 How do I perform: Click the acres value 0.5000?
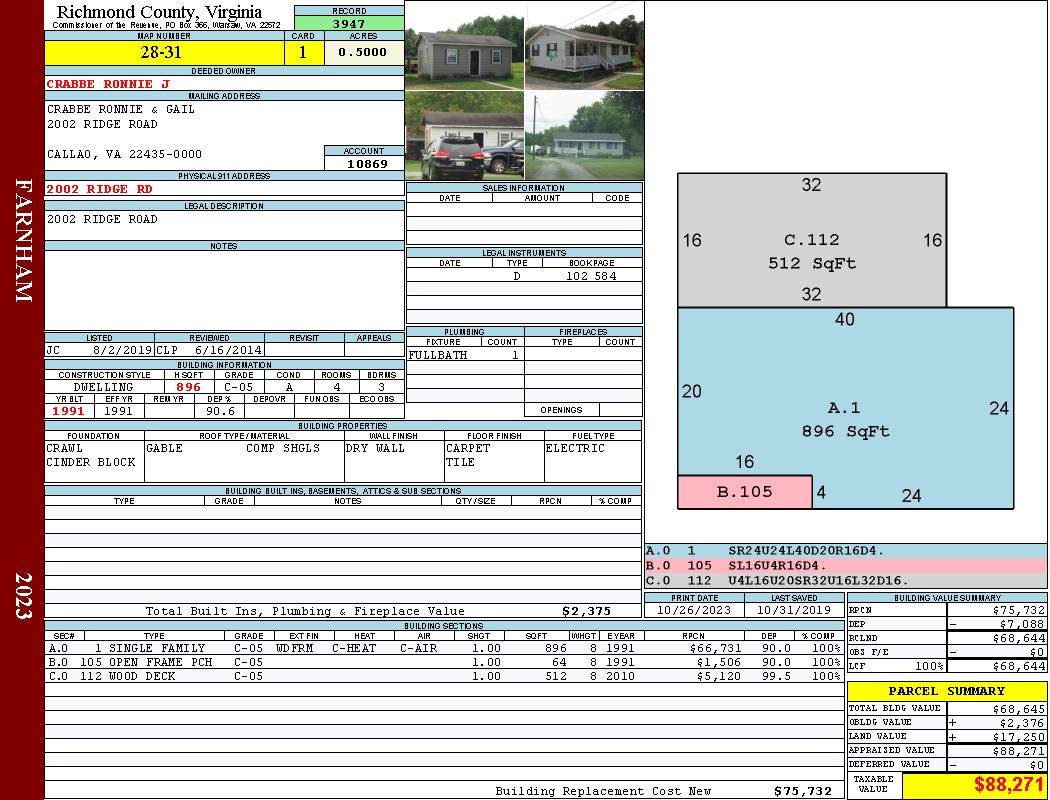coord(364,52)
